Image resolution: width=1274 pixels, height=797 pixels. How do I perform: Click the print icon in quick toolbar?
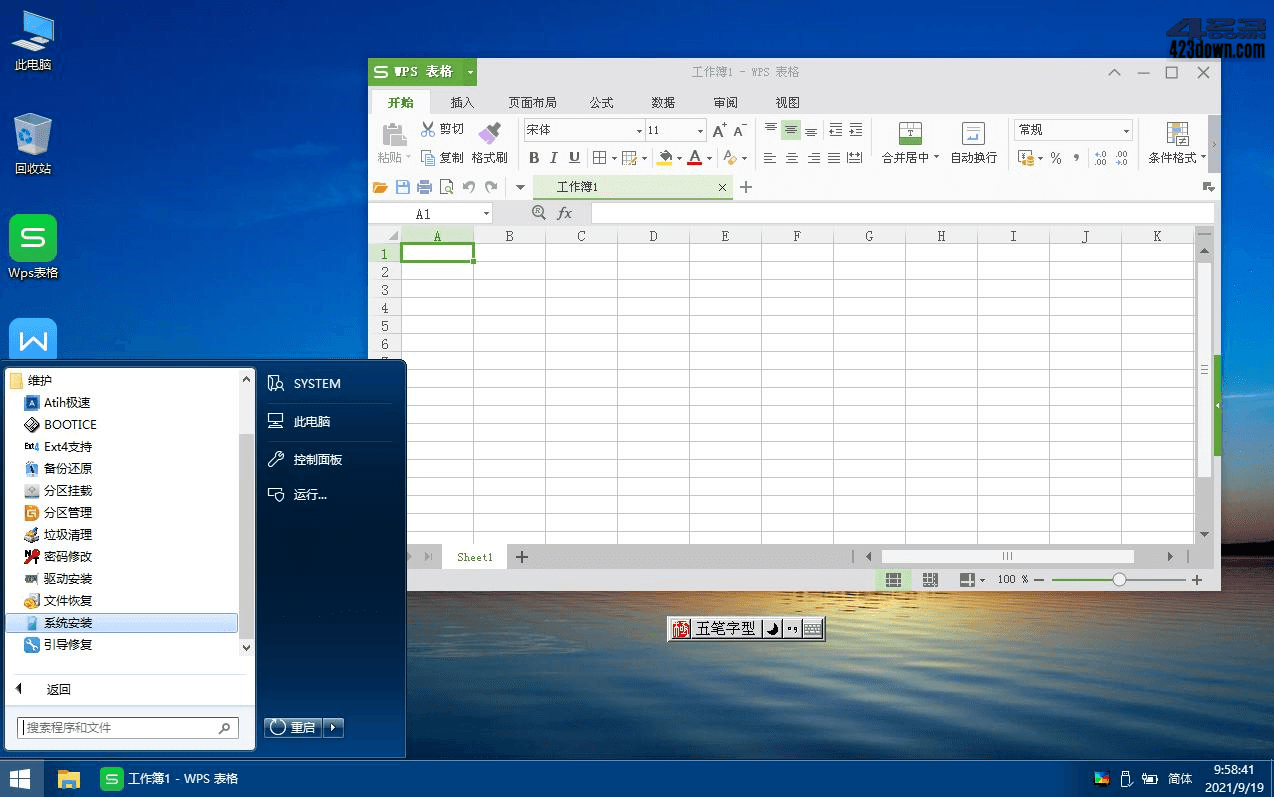[424, 187]
